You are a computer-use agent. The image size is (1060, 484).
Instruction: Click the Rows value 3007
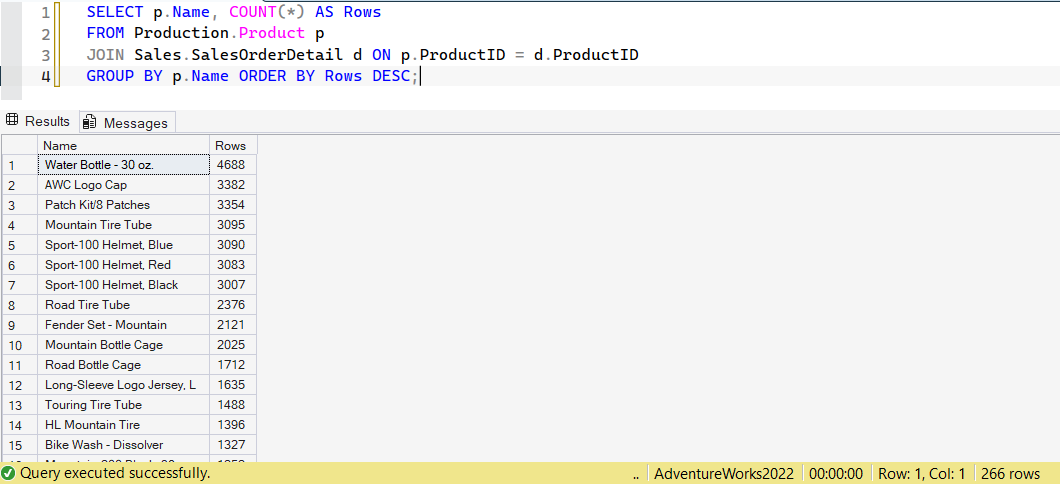233,285
